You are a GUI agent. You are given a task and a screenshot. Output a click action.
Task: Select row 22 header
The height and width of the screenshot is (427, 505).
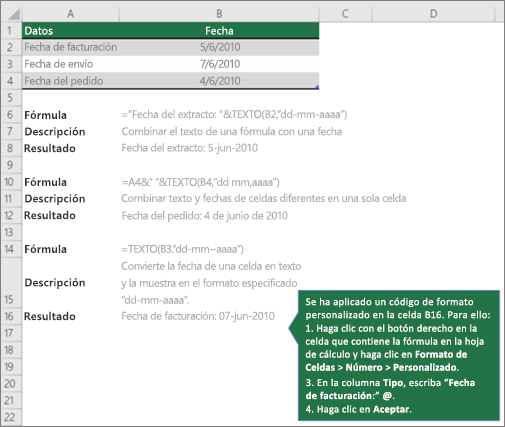[10, 417]
